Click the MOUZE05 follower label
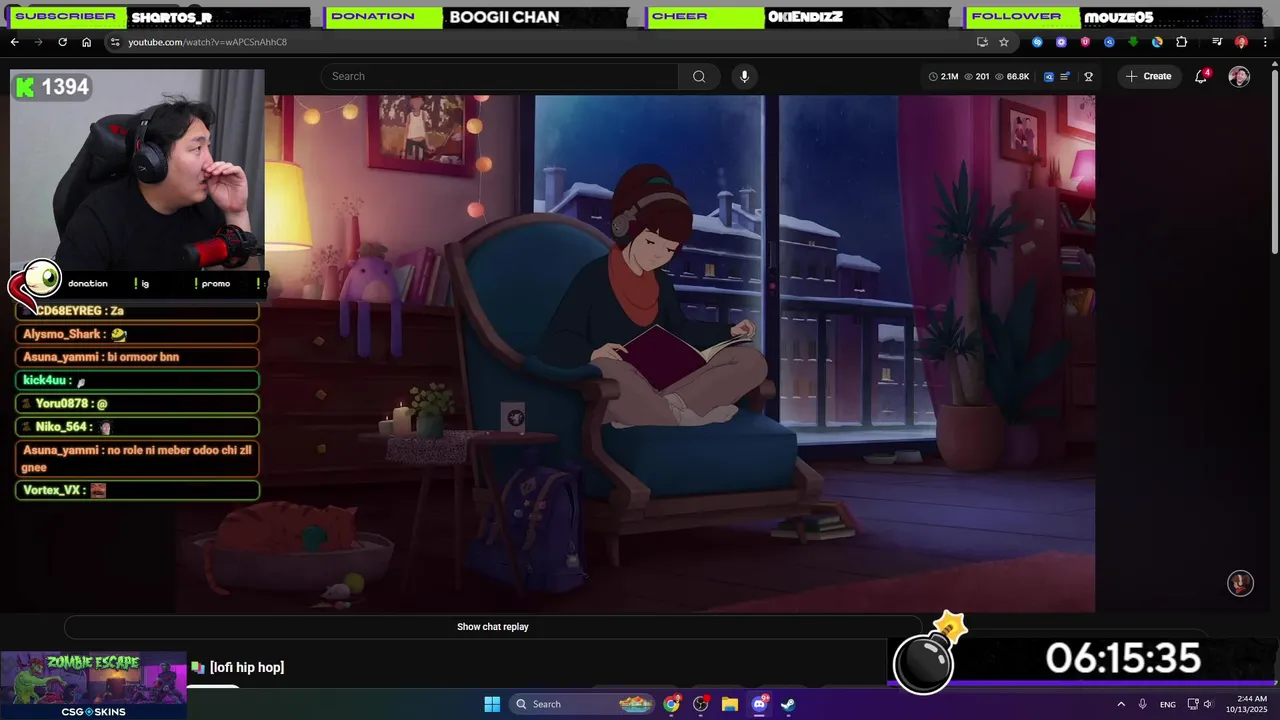 click(x=1118, y=17)
